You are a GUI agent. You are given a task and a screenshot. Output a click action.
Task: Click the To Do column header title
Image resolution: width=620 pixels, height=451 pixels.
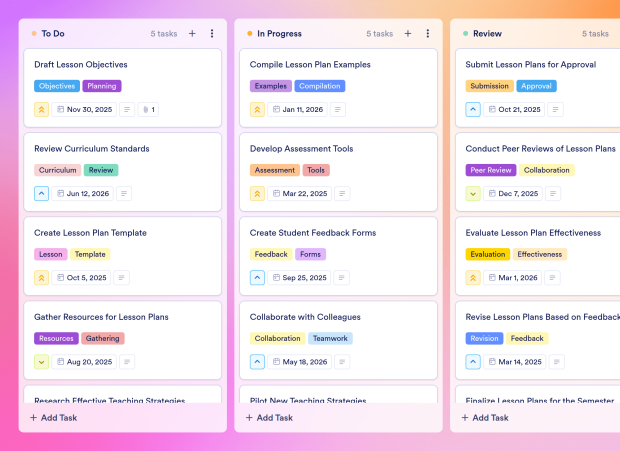pos(53,34)
